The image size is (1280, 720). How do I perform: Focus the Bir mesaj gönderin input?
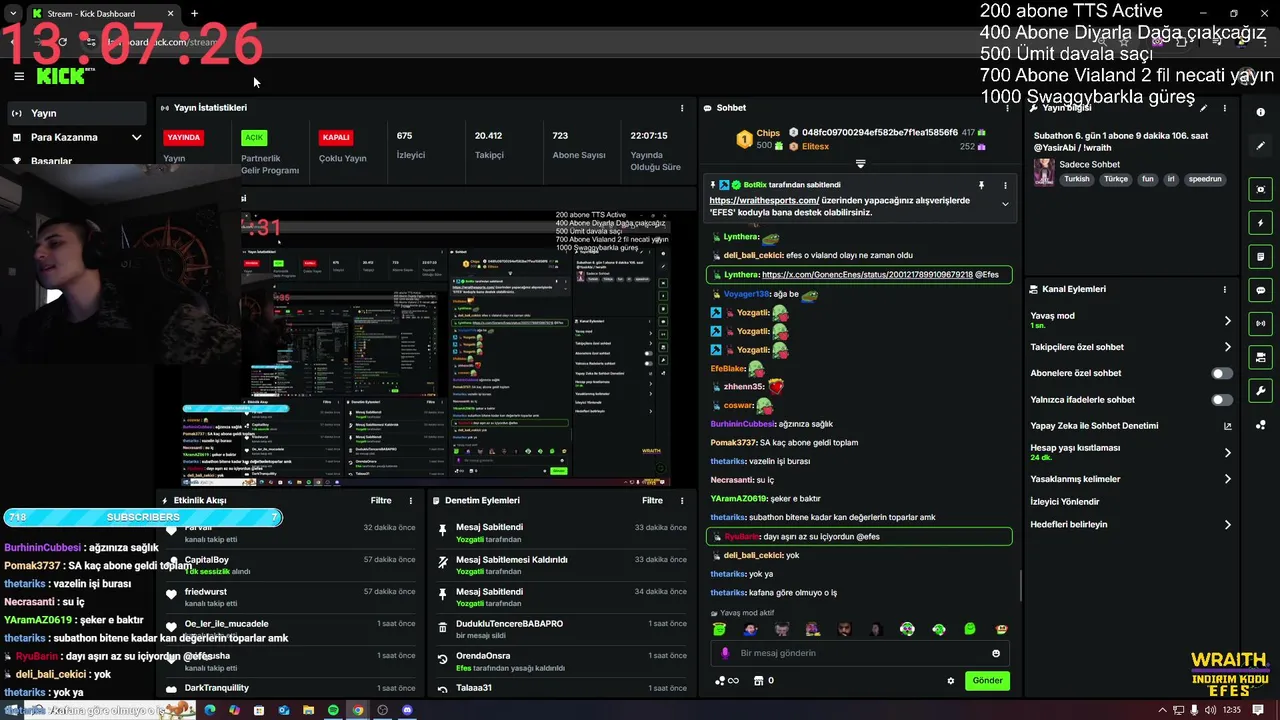(x=860, y=653)
